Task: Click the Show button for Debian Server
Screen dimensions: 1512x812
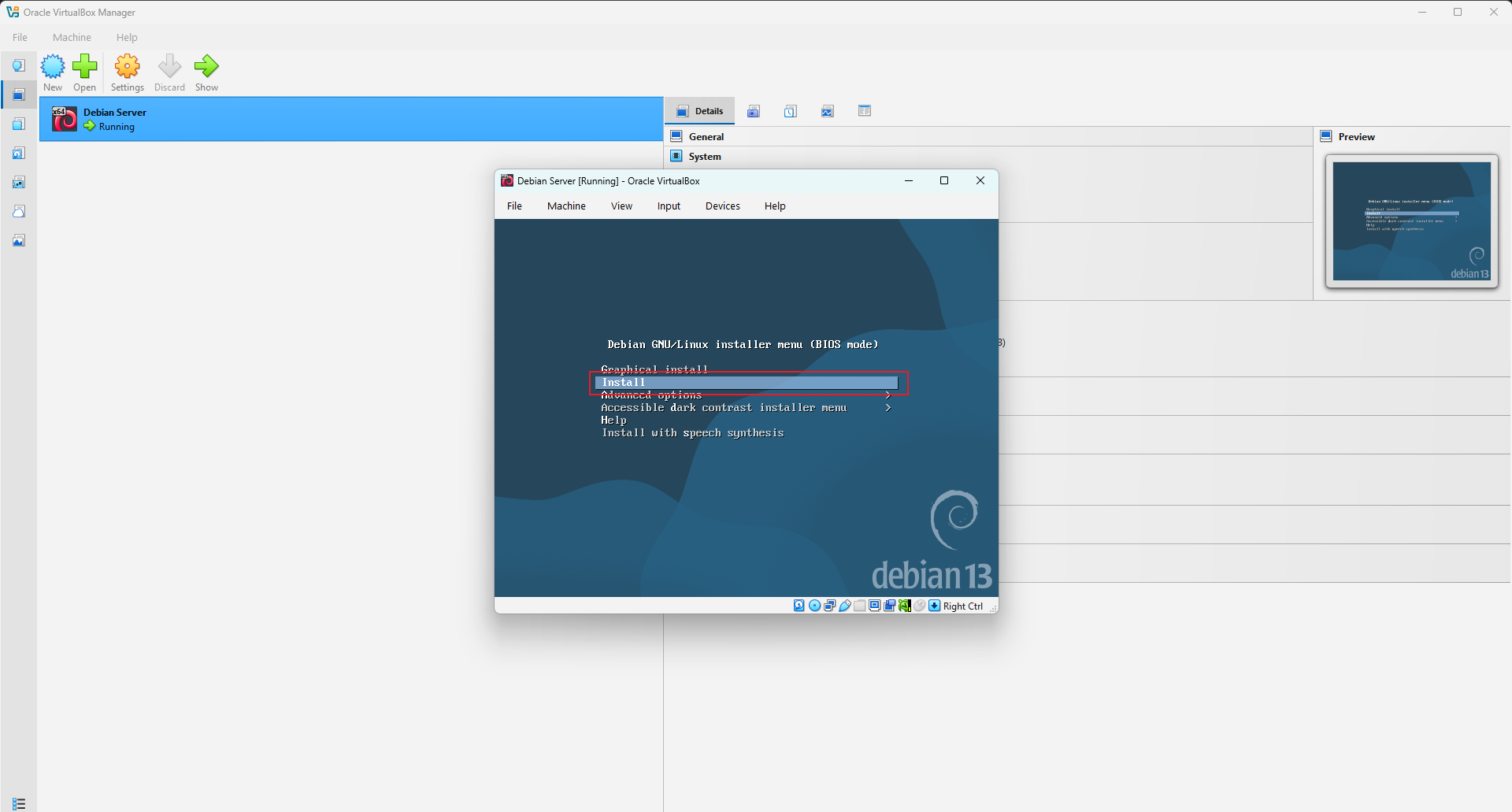Action: click(x=206, y=72)
